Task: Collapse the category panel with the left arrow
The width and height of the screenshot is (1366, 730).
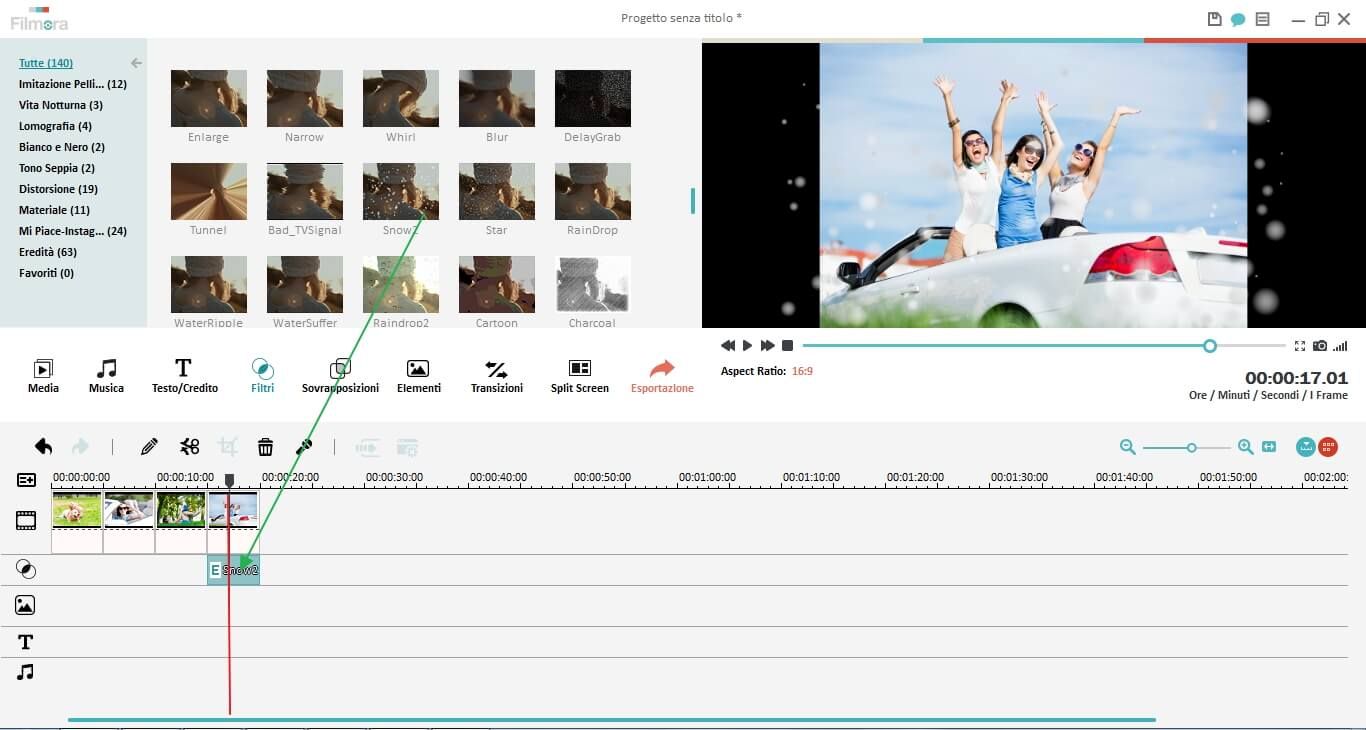Action: click(136, 63)
